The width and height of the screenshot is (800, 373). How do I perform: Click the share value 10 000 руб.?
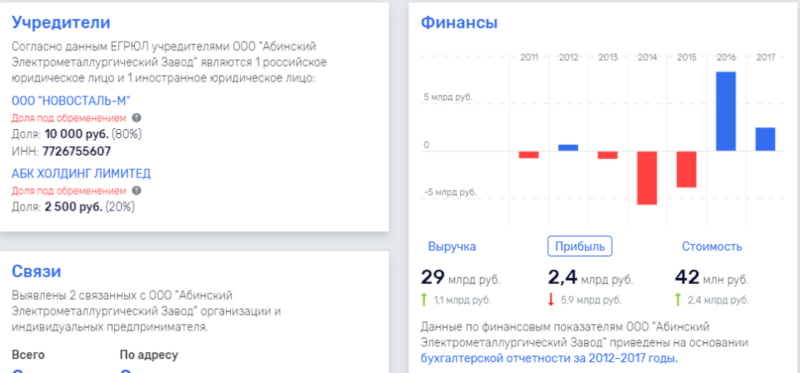77,134
